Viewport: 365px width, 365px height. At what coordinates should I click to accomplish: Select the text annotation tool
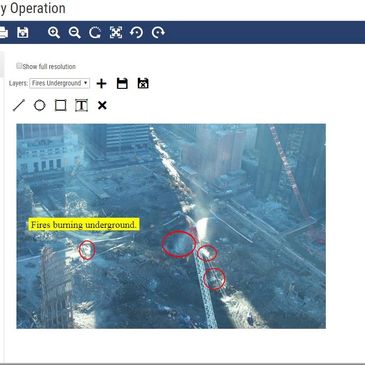(81, 106)
